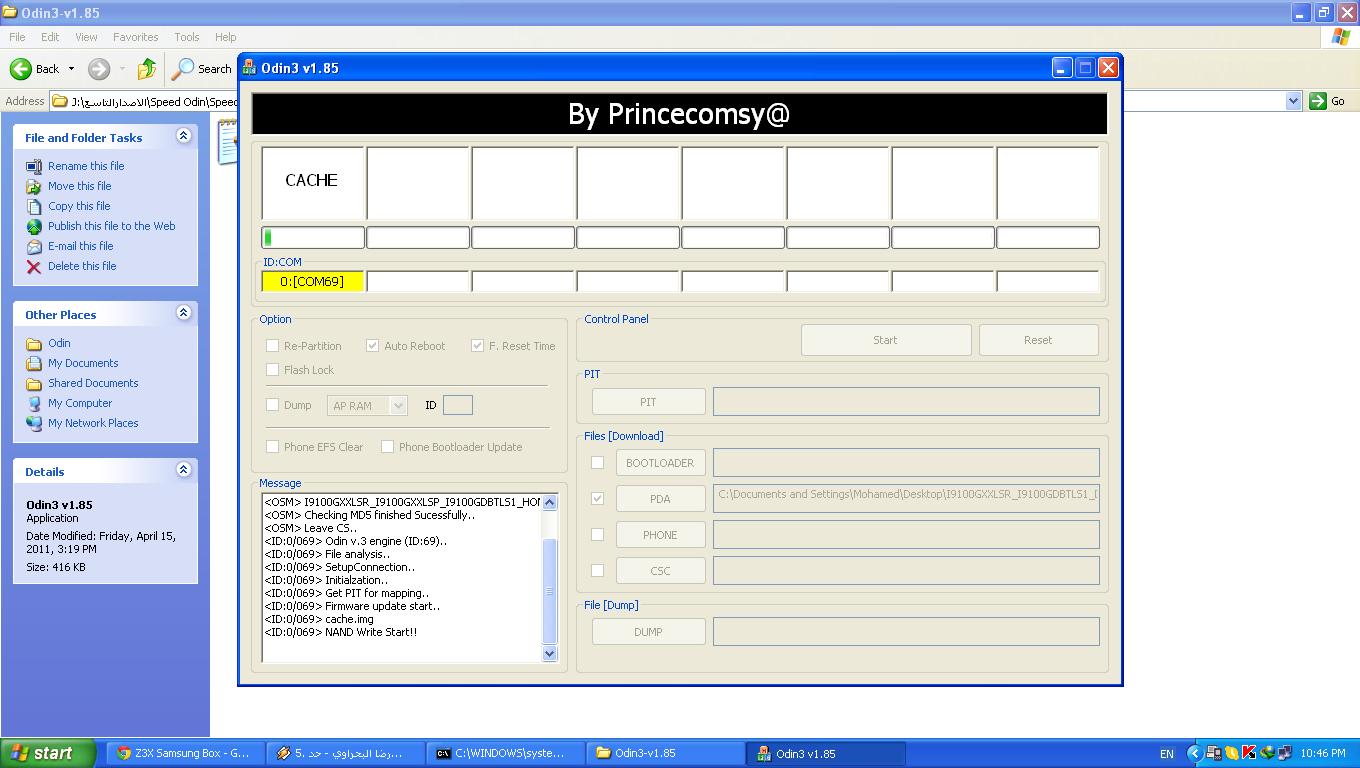Open the Favorites menu
Viewport: 1360px width, 768px height.
[135, 37]
